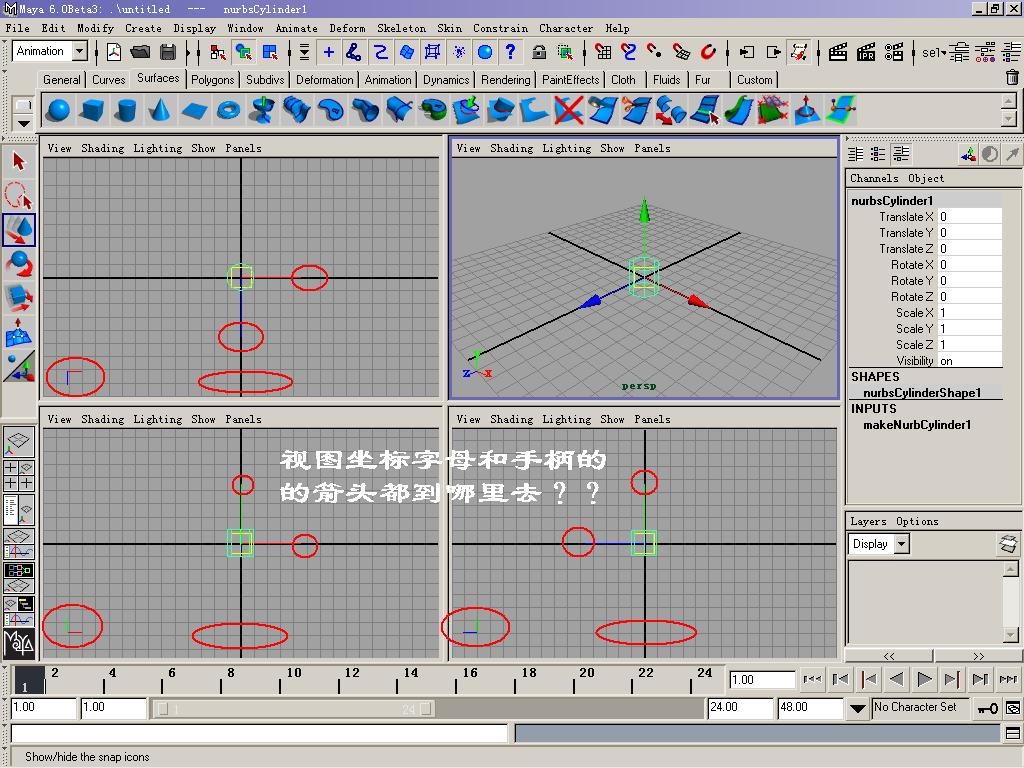This screenshot has width=1024, height=768.
Task: Activate the Scale tool
Action: pos(18,297)
